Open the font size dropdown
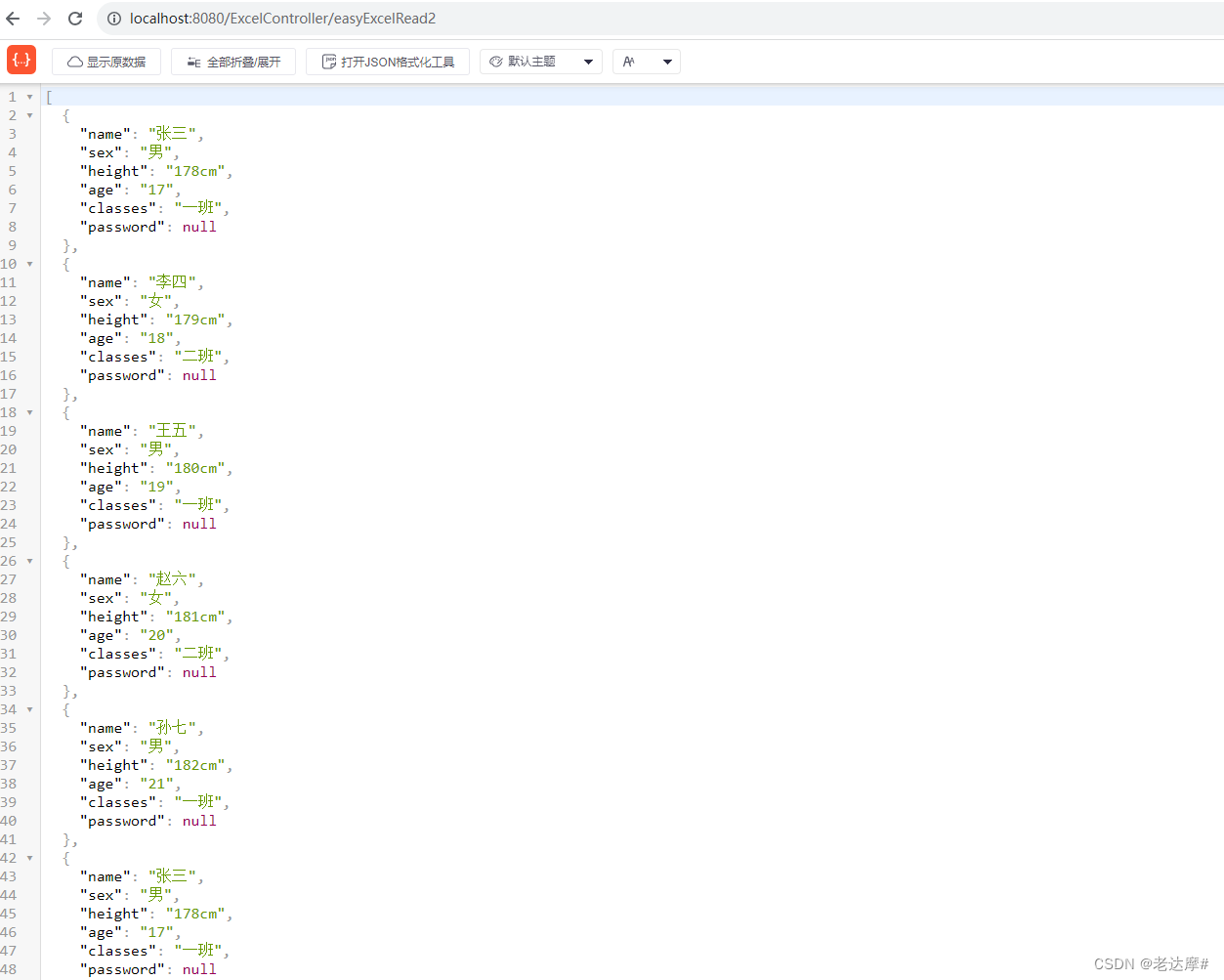The height and width of the screenshot is (980, 1224). [647, 62]
